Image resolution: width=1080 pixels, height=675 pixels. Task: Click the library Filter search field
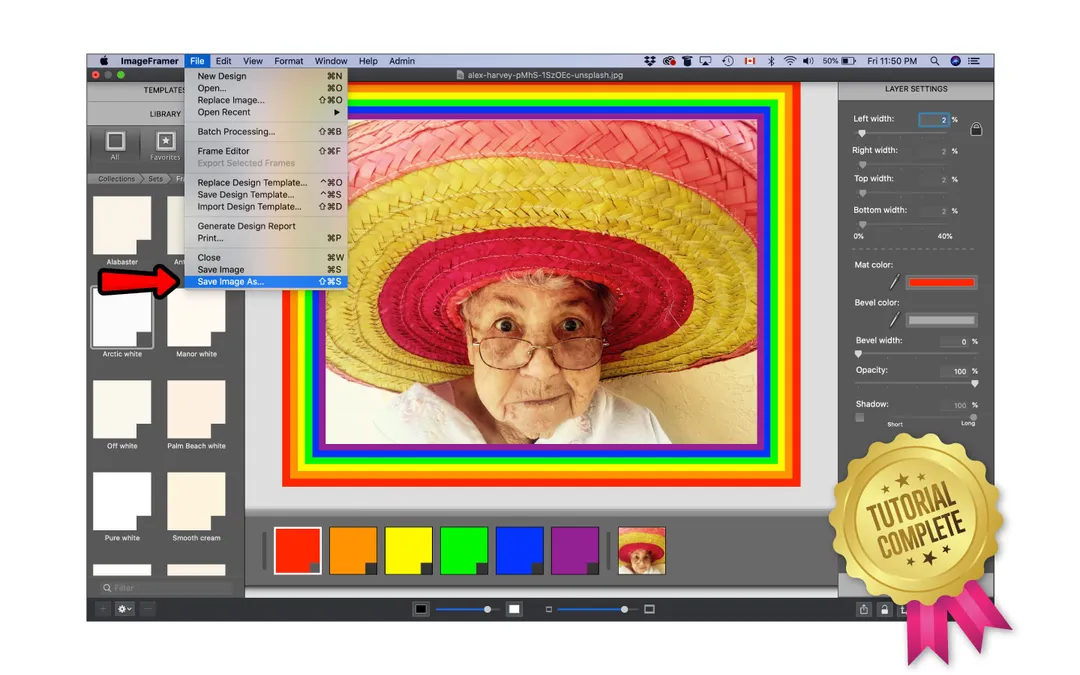[165, 588]
